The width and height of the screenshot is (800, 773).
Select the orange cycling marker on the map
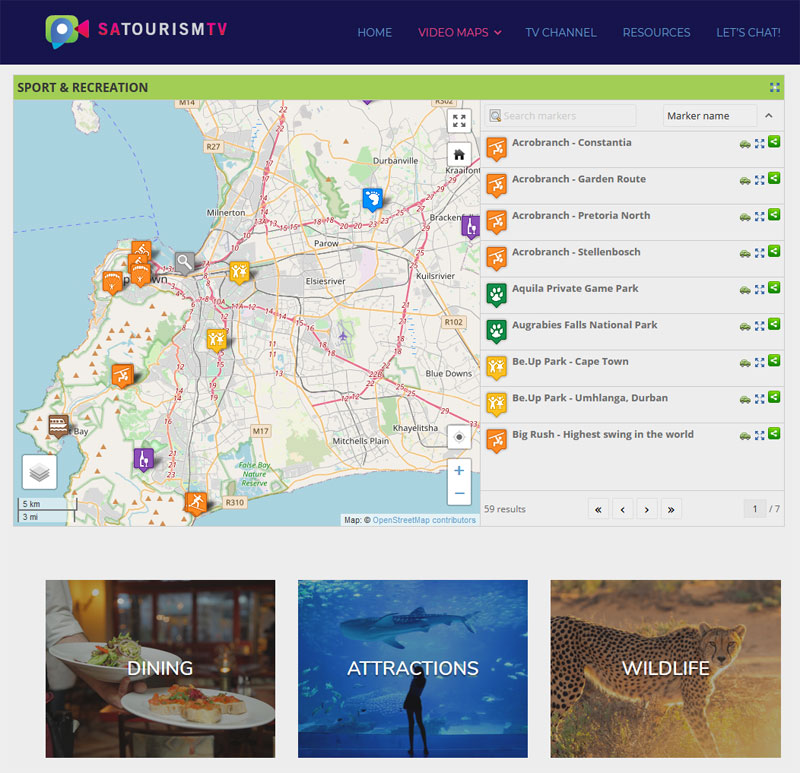pos(141,250)
